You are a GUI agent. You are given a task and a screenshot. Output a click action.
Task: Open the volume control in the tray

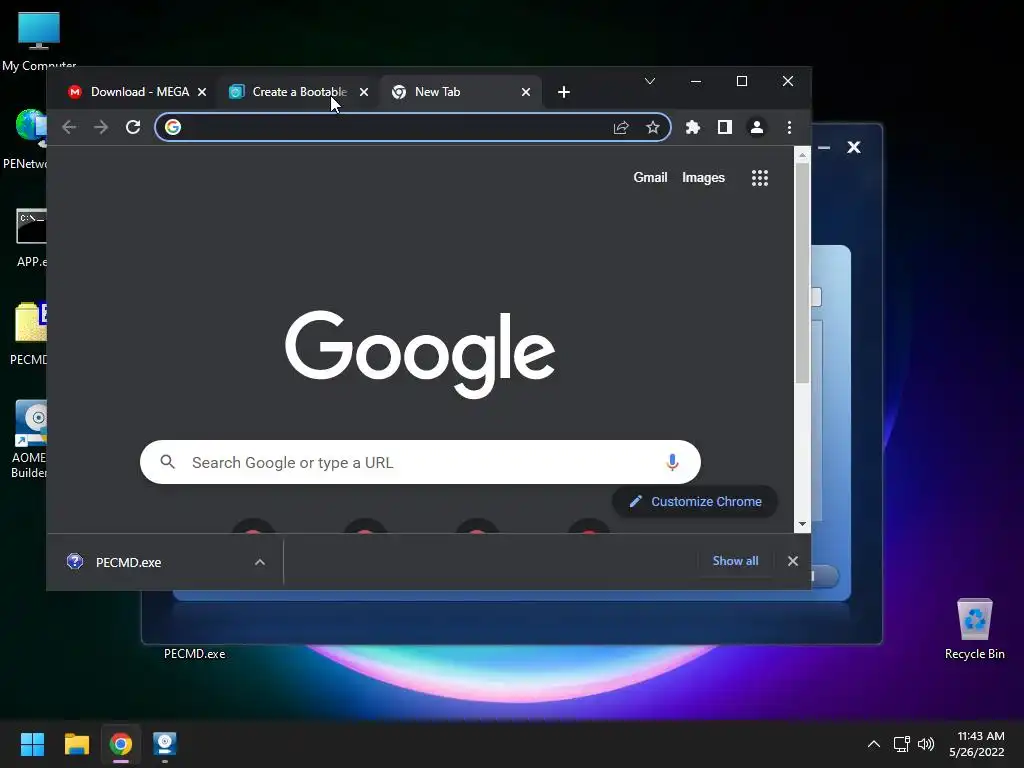926,744
